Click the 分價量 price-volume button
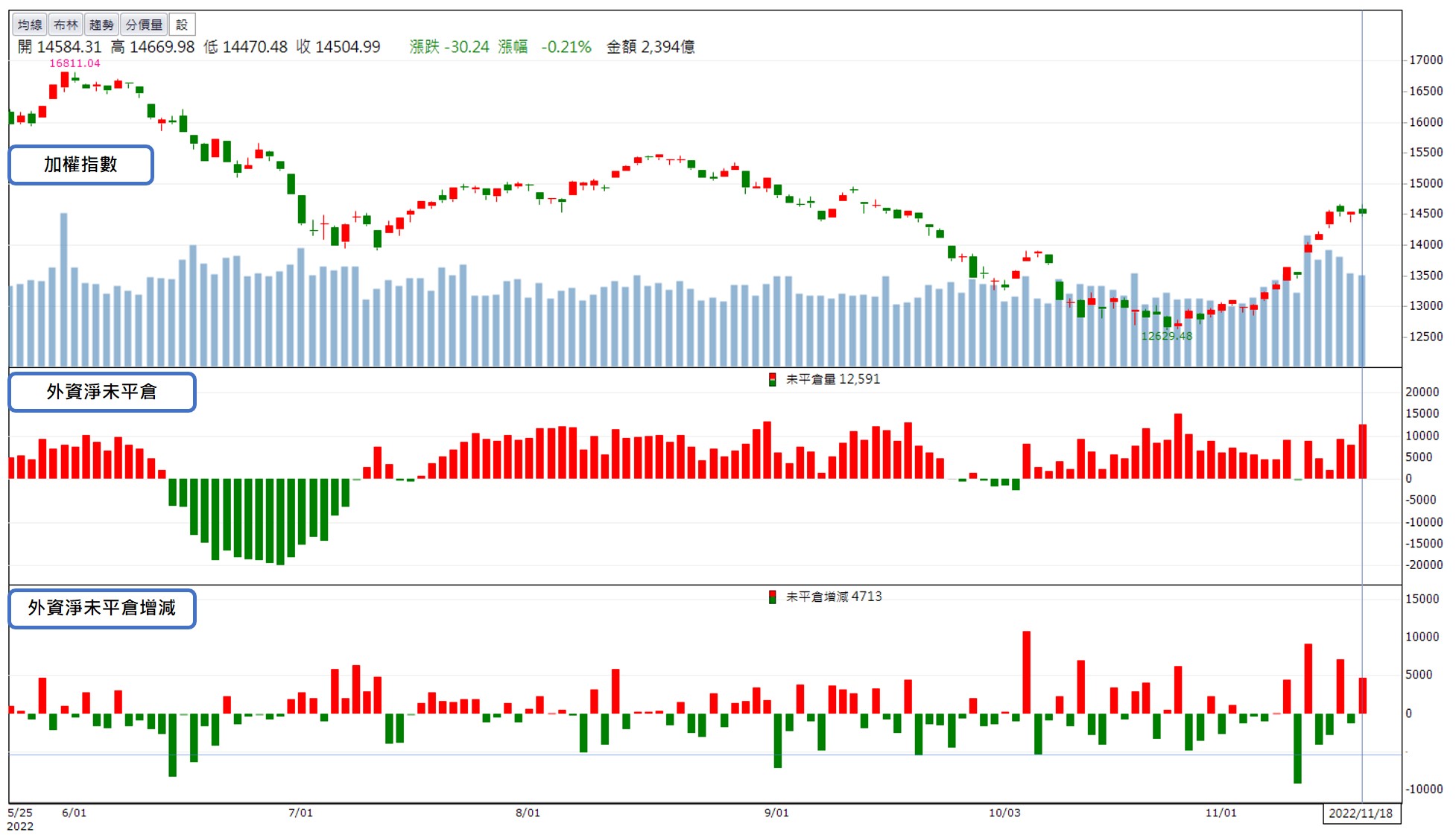 pos(144,25)
